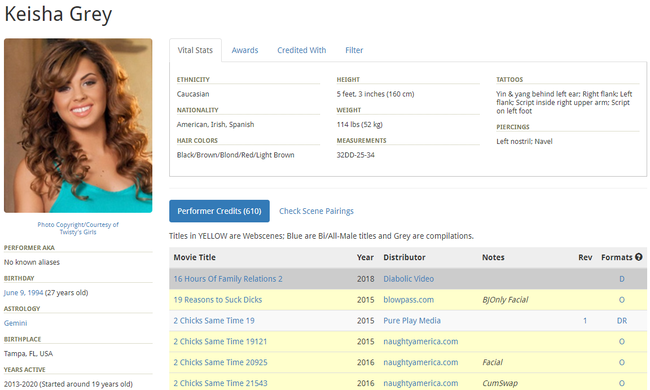The image size is (650, 390).
Task: Click the June 9, 1994 birthday link
Action: [24, 293]
